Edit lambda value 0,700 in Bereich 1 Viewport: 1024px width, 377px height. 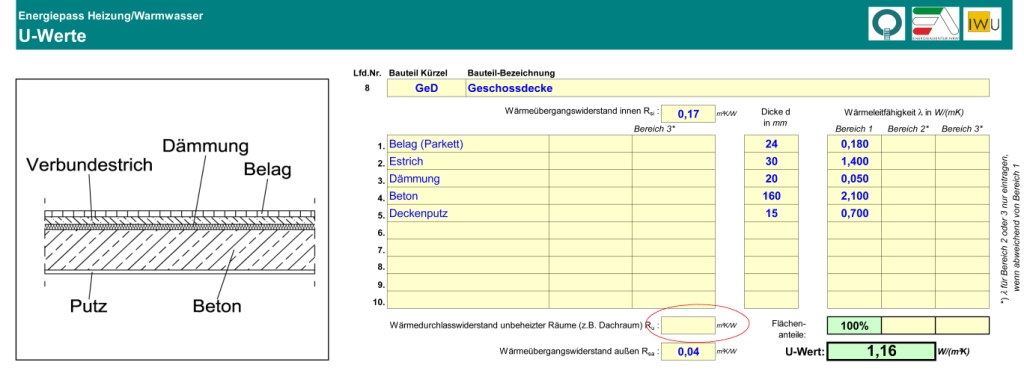(854, 213)
